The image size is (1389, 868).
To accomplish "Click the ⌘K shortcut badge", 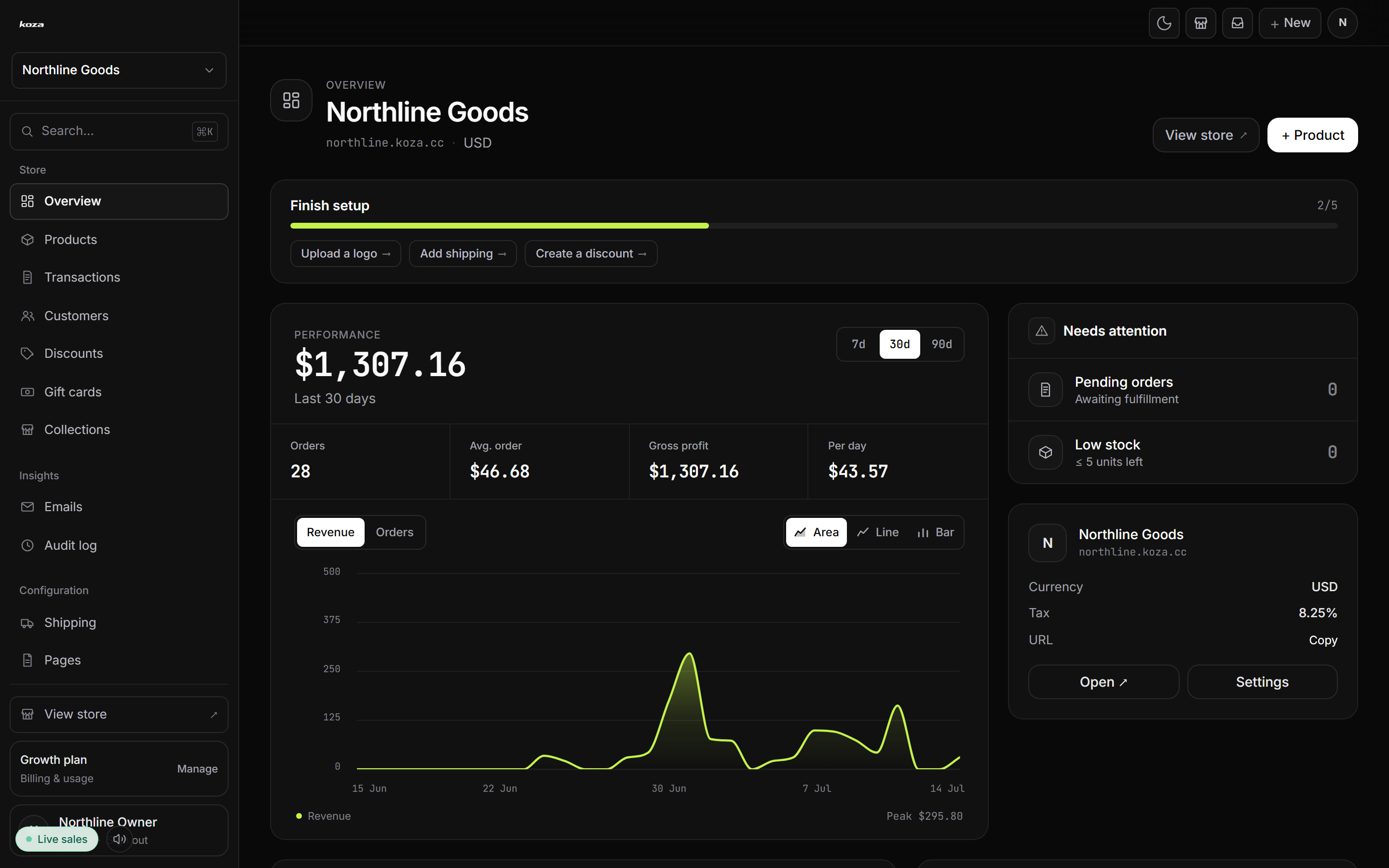I will pyautogui.click(x=205, y=132).
